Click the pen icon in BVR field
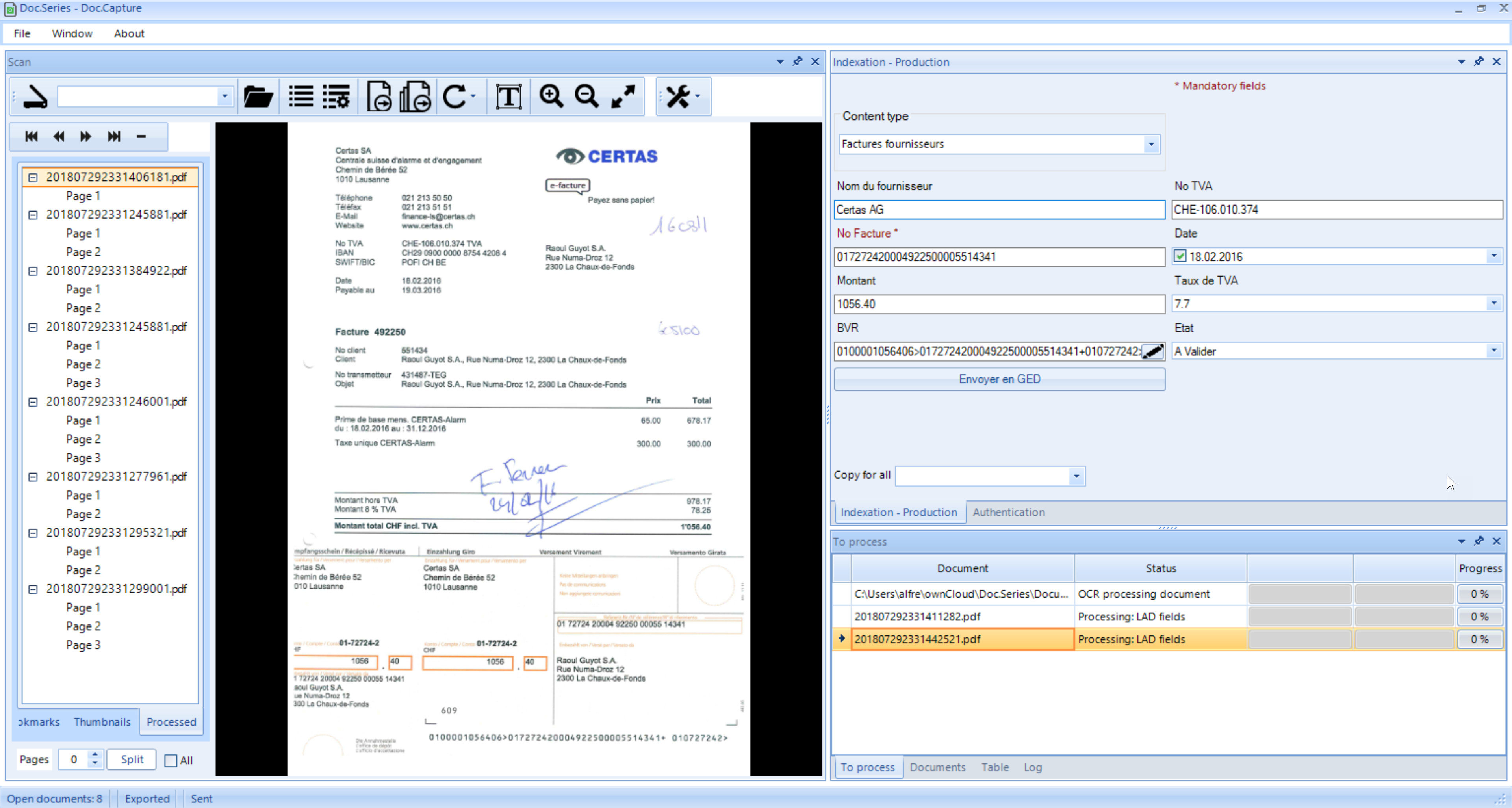This screenshot has width=1512, height=808. (1153, 351)
